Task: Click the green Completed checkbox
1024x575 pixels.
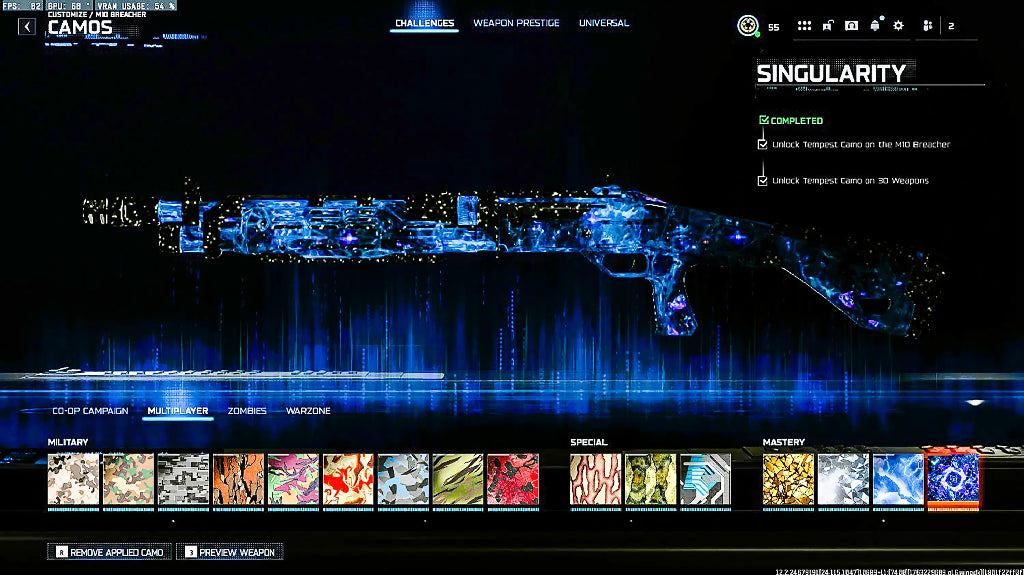Action: click(763, 121)
